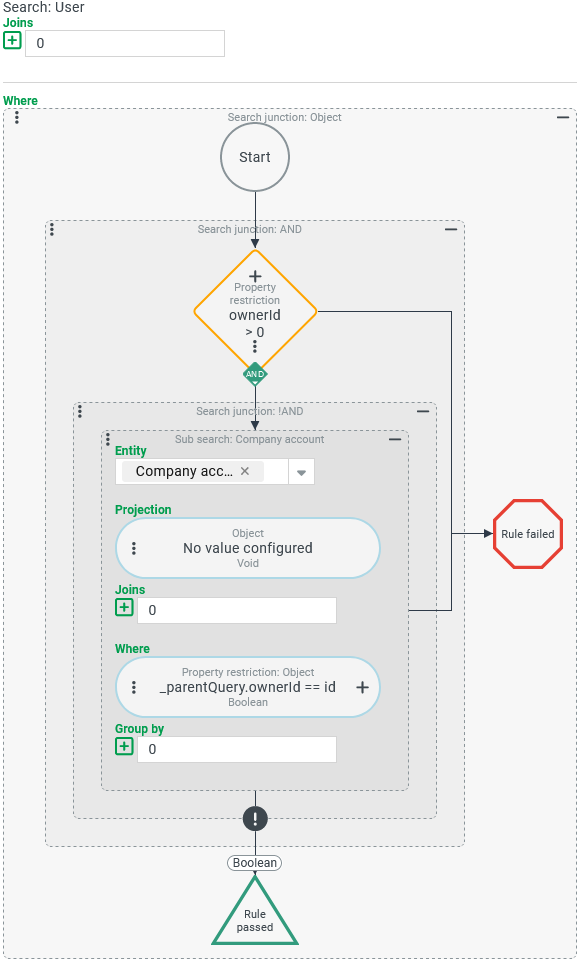Click the negation exclamation mark circle
This screenshot has width=577, height=959.
pos(255,818)
